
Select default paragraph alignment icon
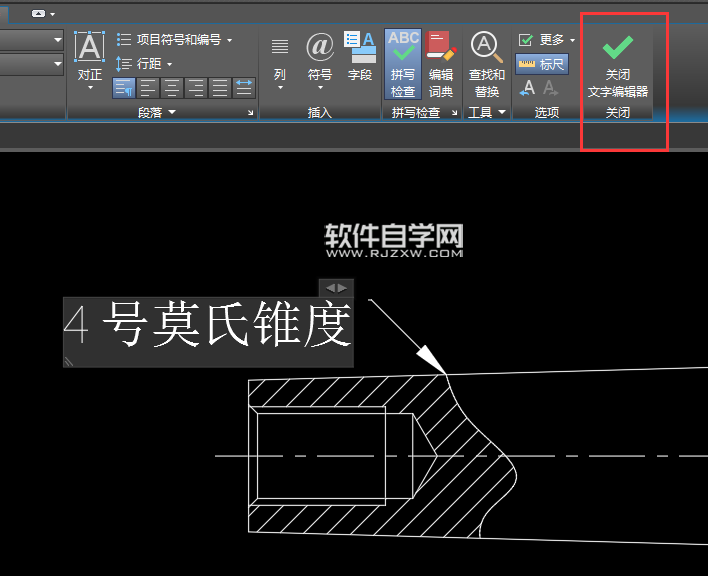(x=124, y=88)
